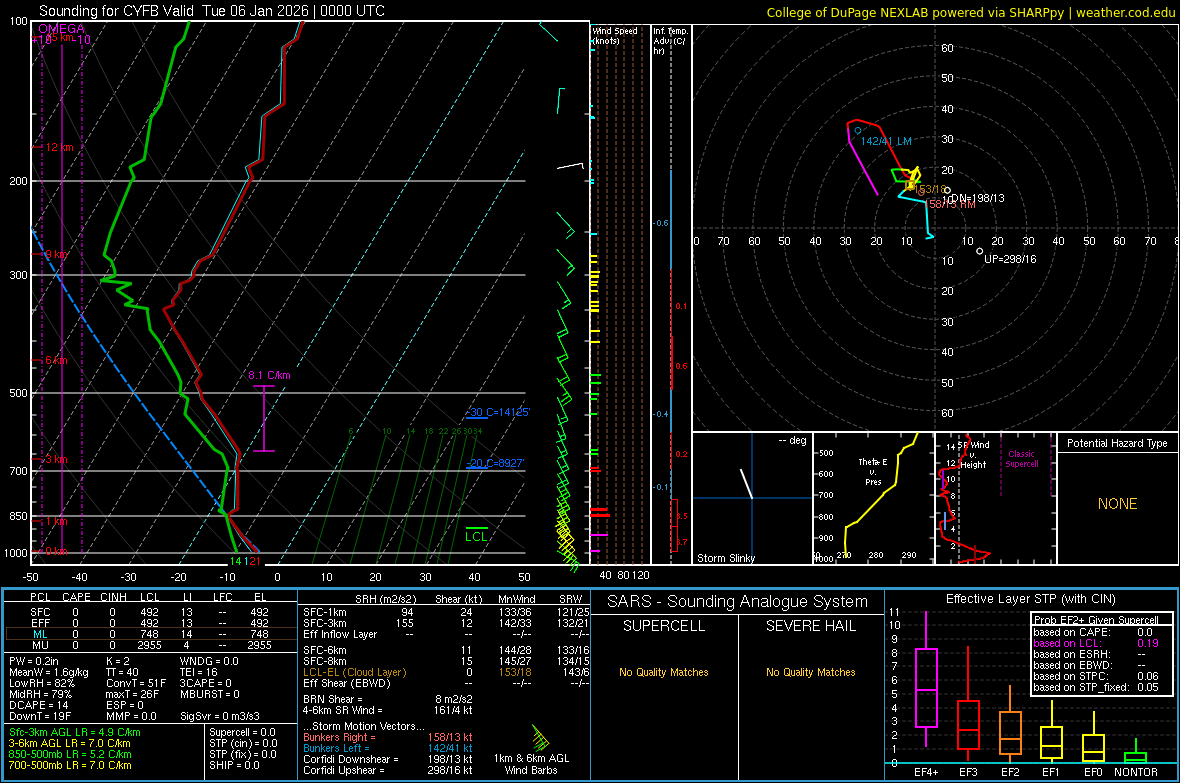
Task: Select the MU parcel row
Action: point(151,645)
